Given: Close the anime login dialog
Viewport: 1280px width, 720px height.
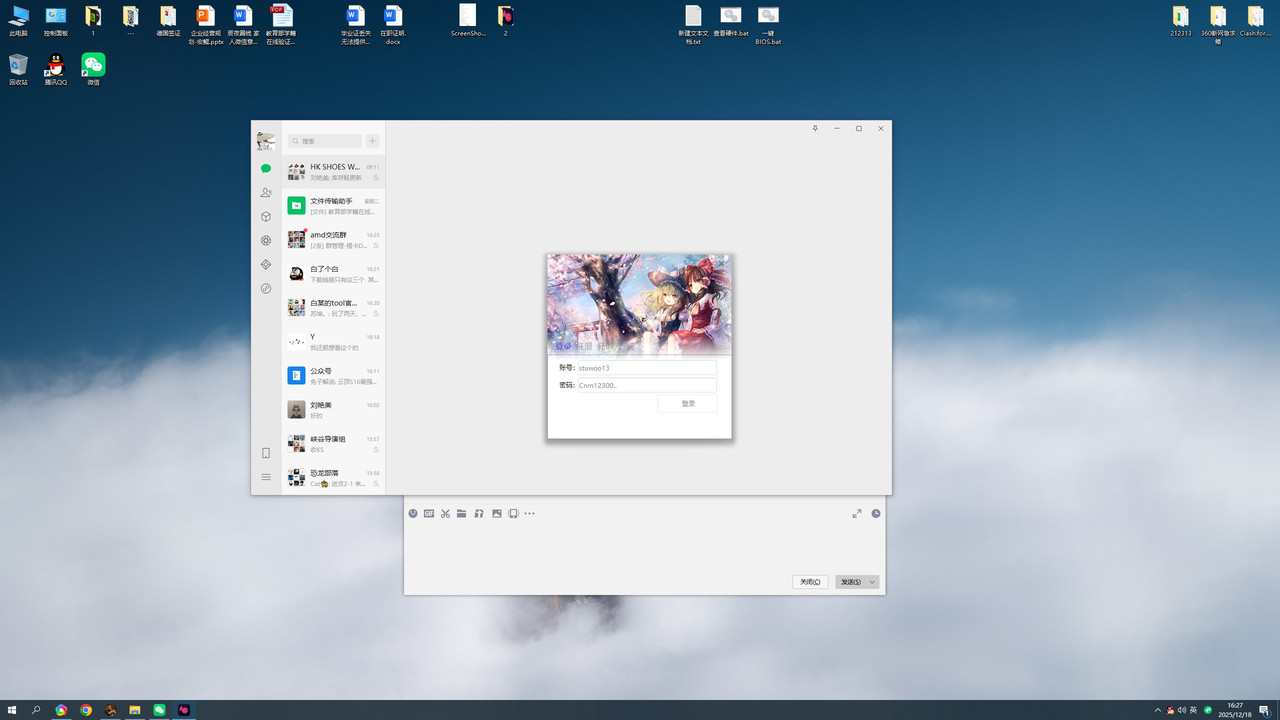Looking at the screenshot, I should pos(721,263).
